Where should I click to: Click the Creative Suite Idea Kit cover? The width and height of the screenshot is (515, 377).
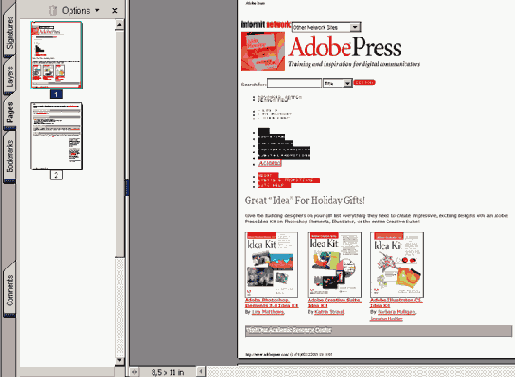(334, 265)
